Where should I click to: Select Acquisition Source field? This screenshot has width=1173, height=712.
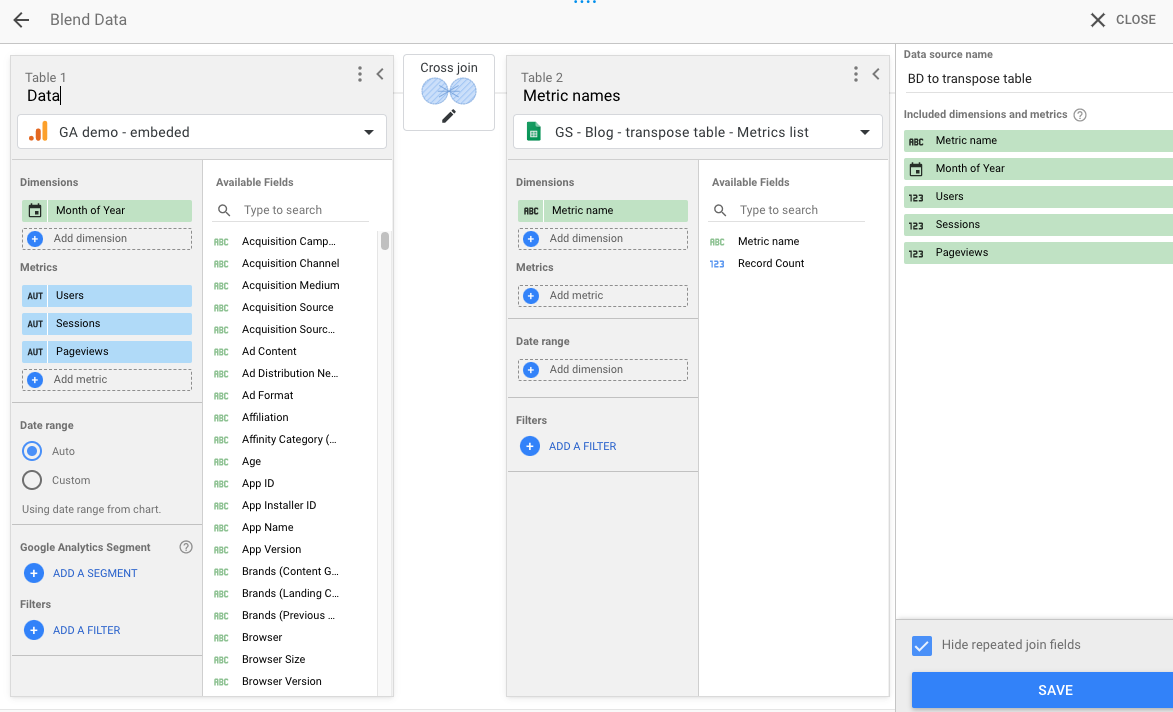(x=287, y=307)
